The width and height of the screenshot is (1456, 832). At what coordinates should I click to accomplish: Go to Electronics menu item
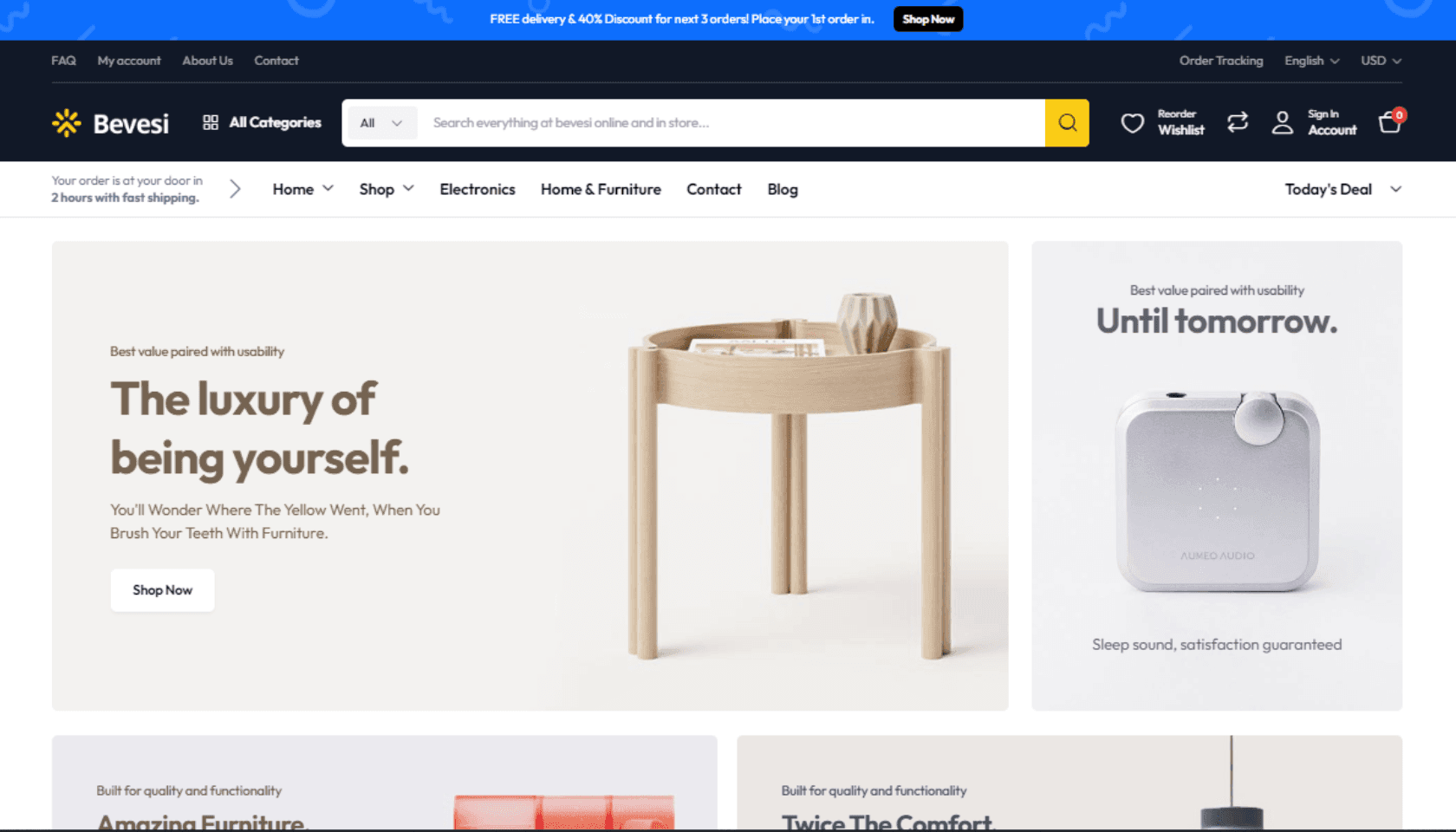click(478, 189)
